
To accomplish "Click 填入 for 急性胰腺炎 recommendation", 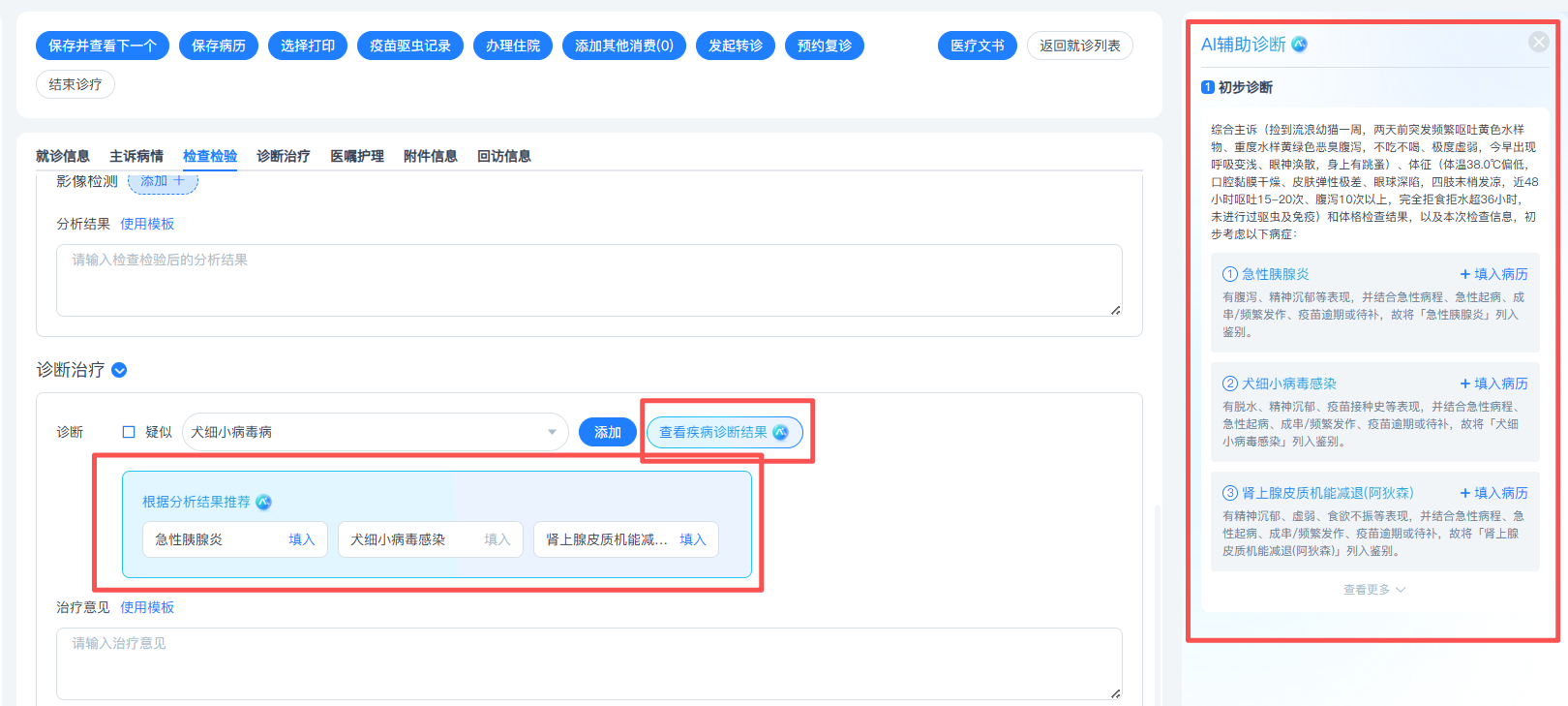I will [x=302, y=539].
